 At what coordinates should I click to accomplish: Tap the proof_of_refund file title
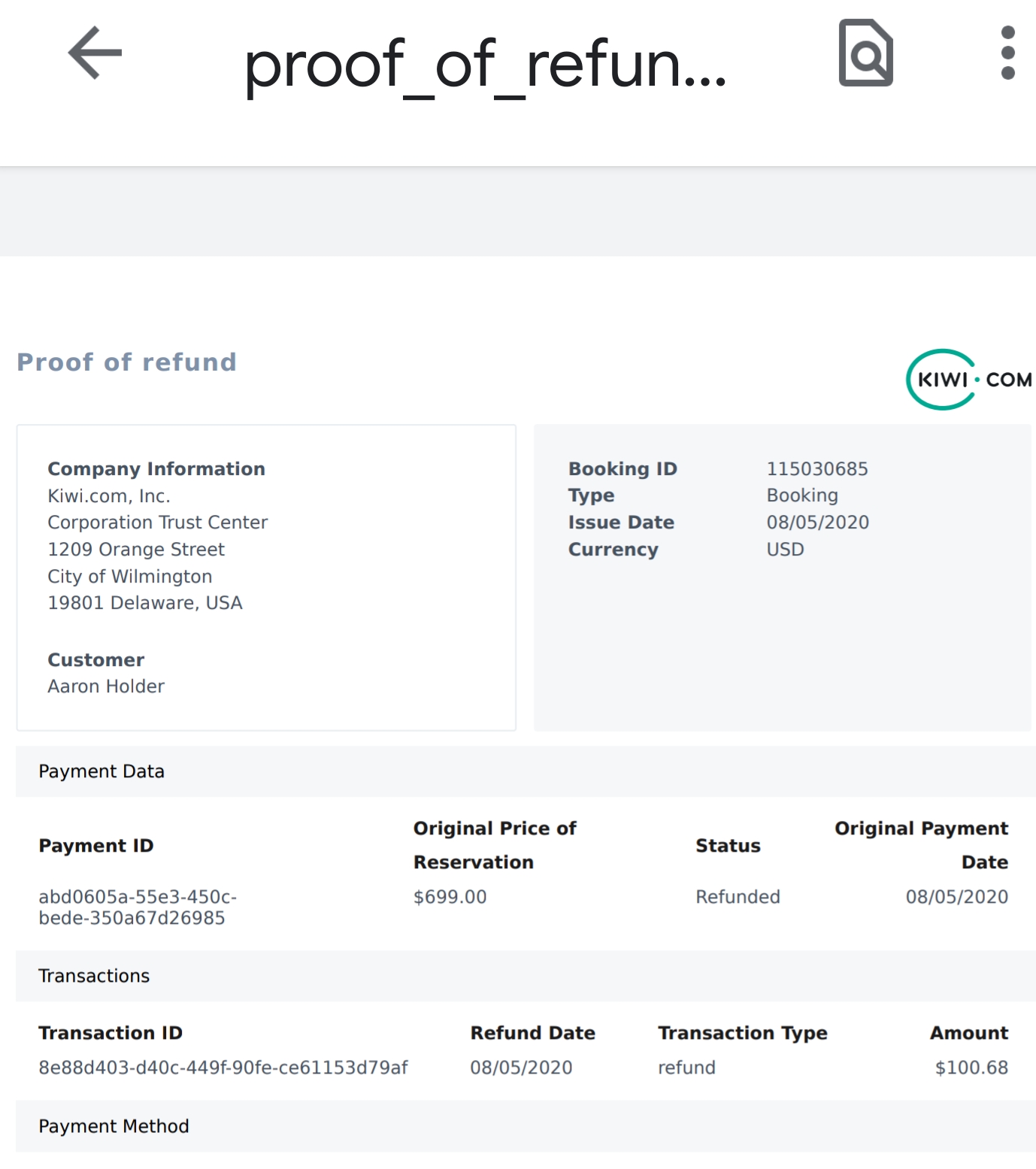click(486, 65)
